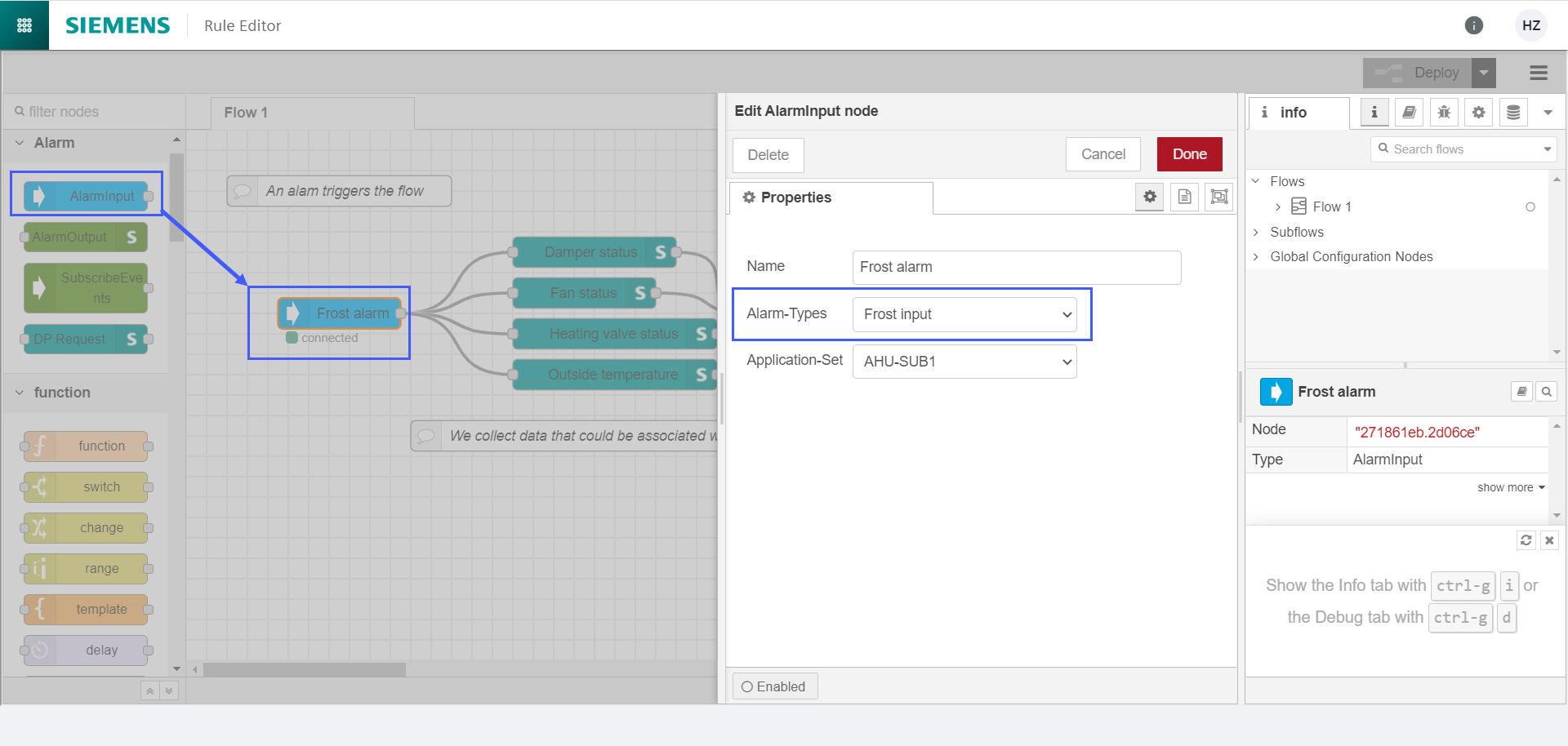The image size is (1568, 746).
Task: Select the Properties tab
Action: [831, 198]
